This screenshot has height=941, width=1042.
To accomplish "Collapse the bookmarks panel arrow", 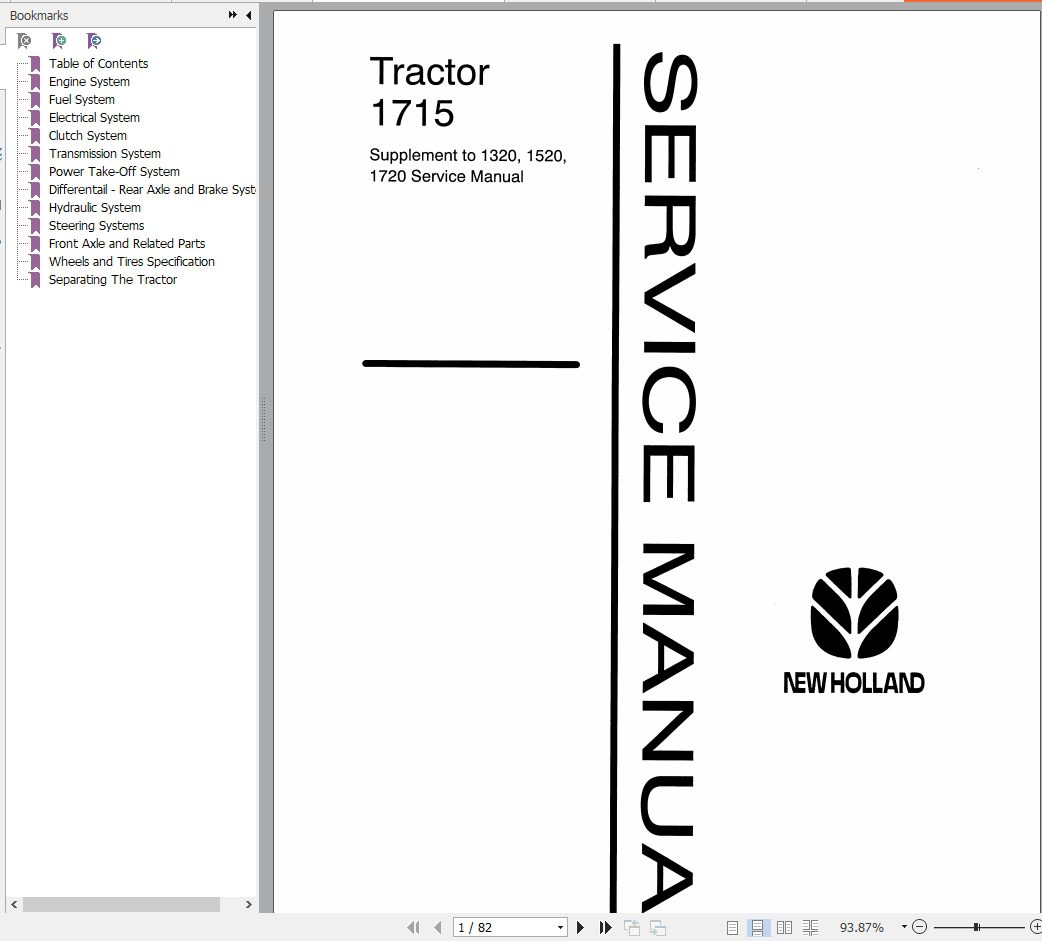I will (x=249, y=15).
